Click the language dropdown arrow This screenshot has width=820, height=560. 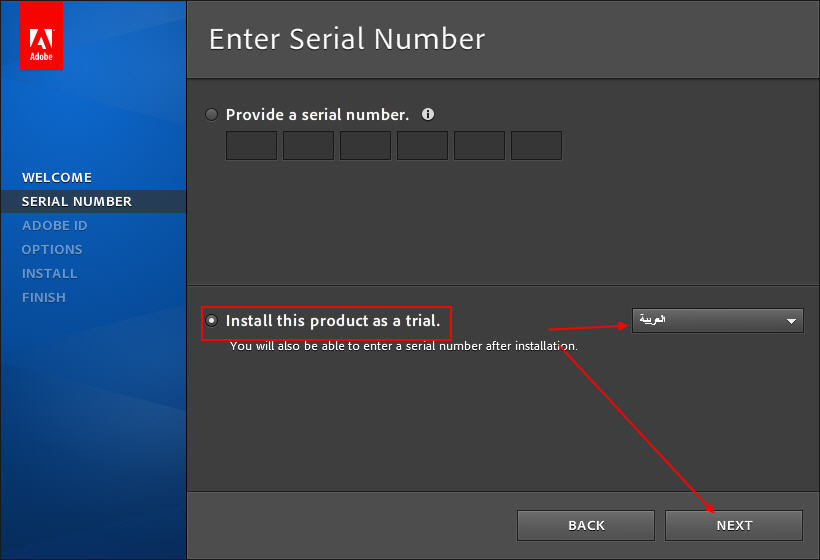coord(791,321)
